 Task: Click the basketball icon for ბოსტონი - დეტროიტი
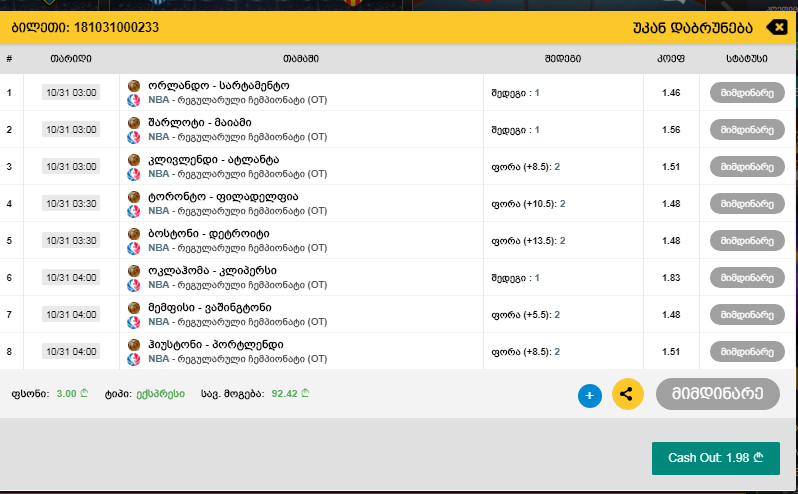pyautogui.click(x=134, y=234)
